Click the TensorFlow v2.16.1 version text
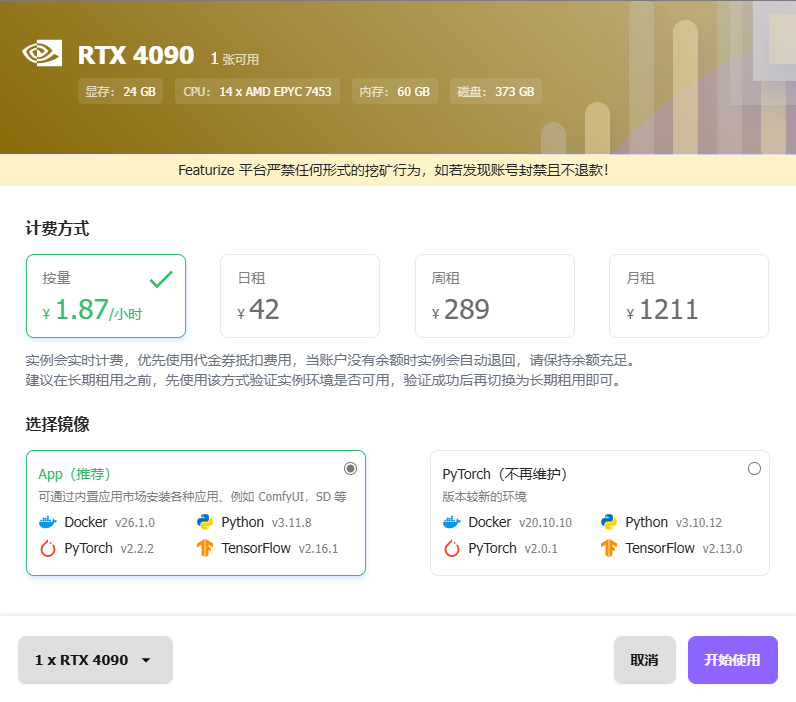The image size is (796, 702). [318, 549]
